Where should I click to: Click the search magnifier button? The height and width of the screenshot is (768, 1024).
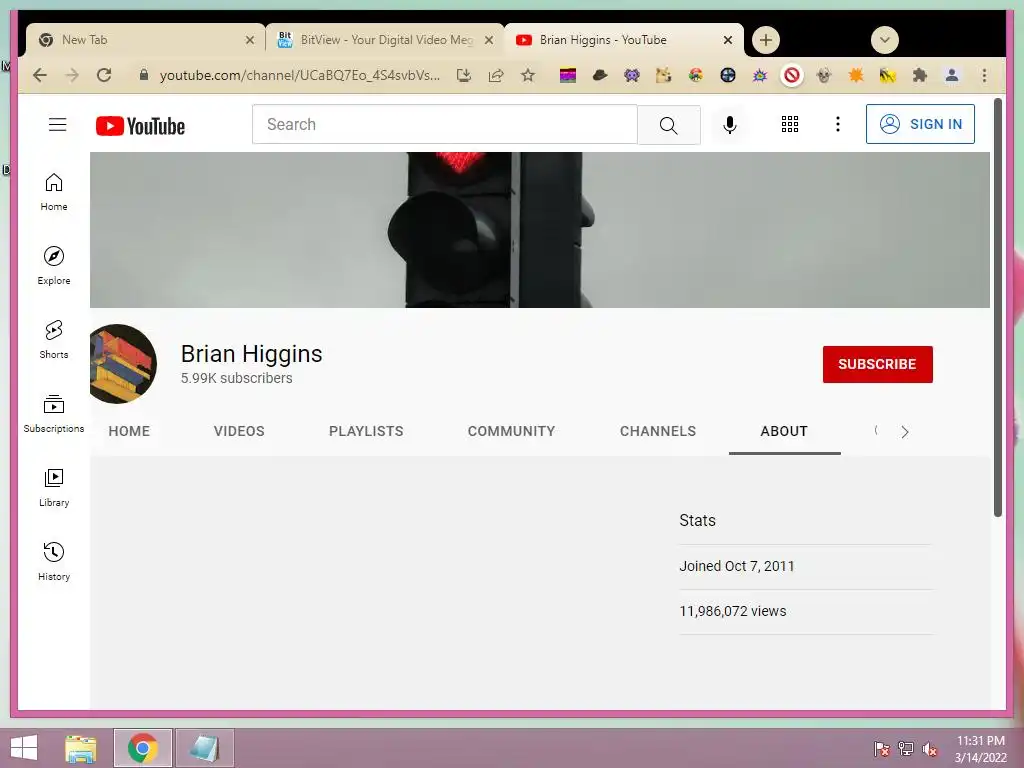point(669,125)
